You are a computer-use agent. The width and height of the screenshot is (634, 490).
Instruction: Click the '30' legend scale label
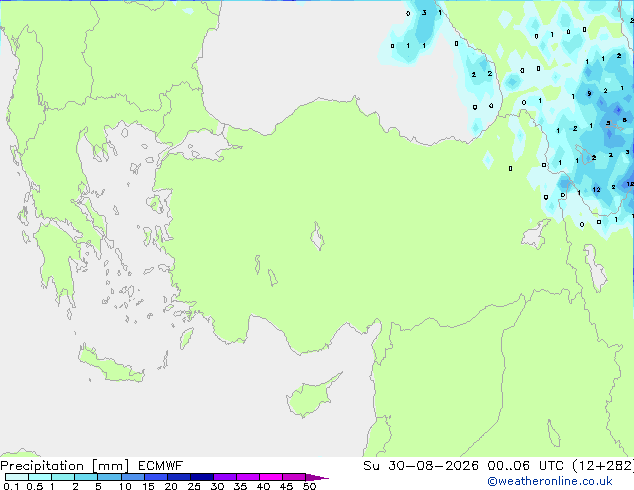tap(217, 486)
